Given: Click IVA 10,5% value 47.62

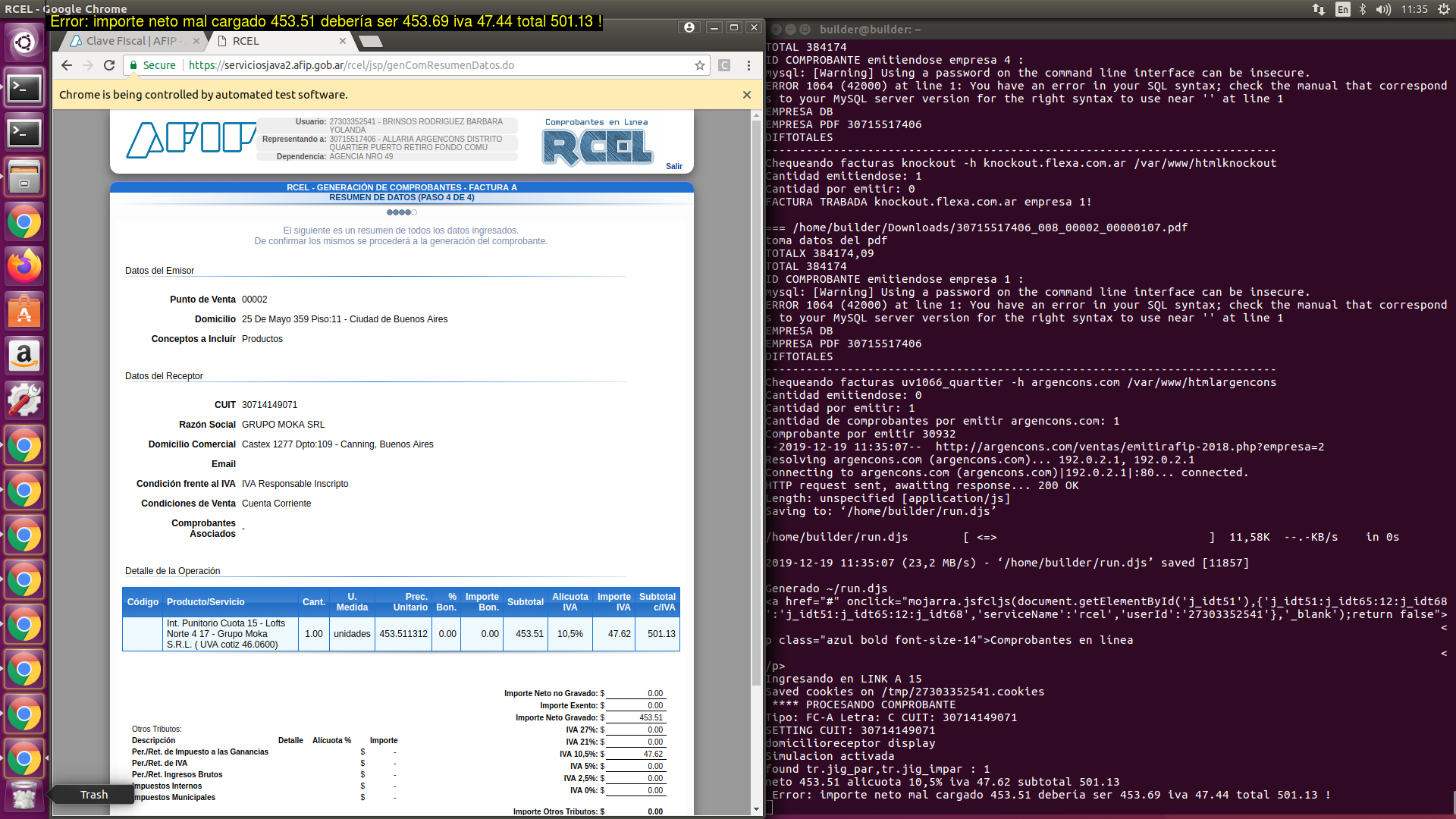Looking at the screenshot, I should pyautogui.click(x=653, y=754).
